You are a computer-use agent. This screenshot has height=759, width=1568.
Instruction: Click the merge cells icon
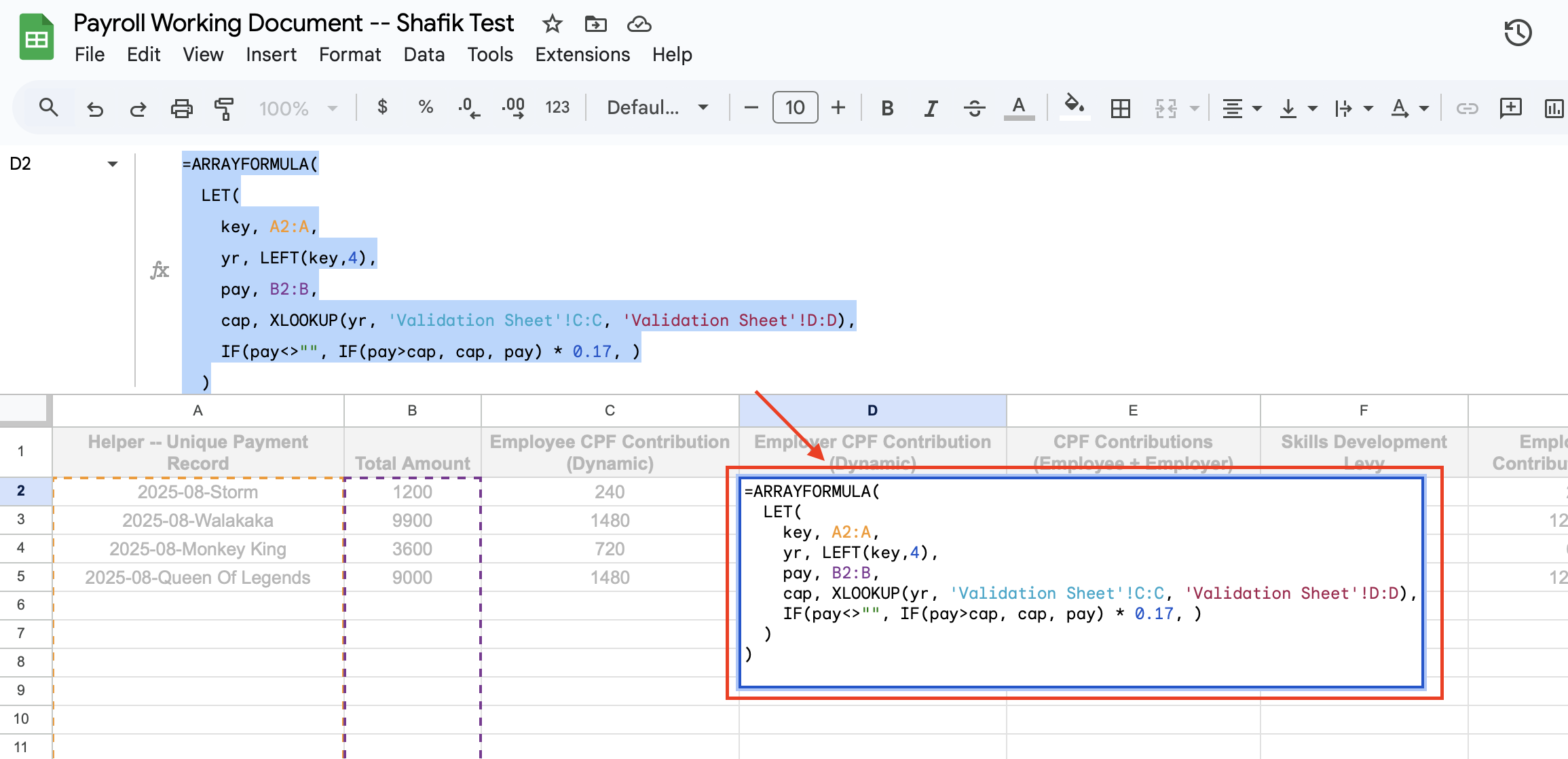(1166, 108)
